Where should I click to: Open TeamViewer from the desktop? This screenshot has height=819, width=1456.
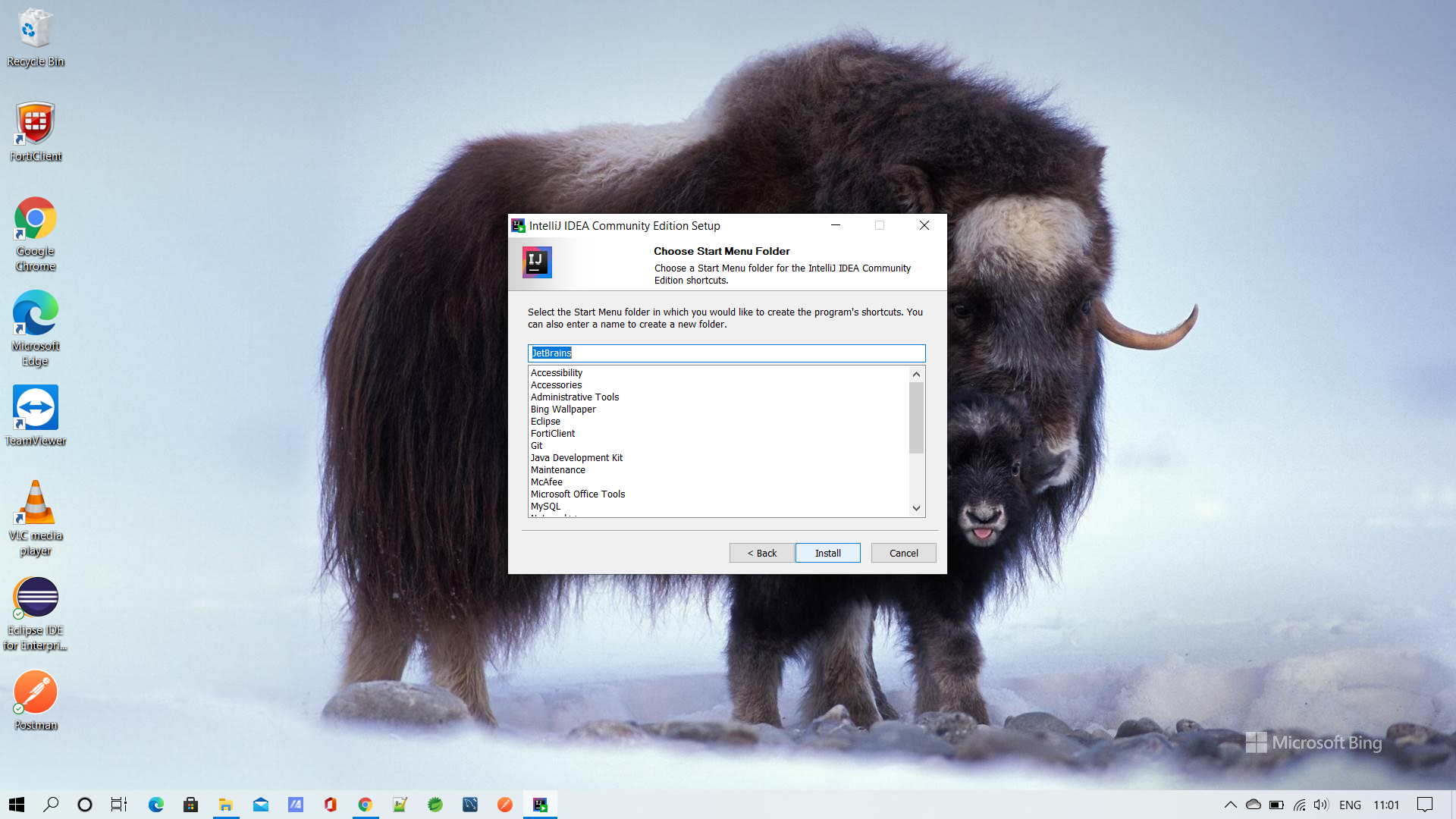[x=35, y=407]
